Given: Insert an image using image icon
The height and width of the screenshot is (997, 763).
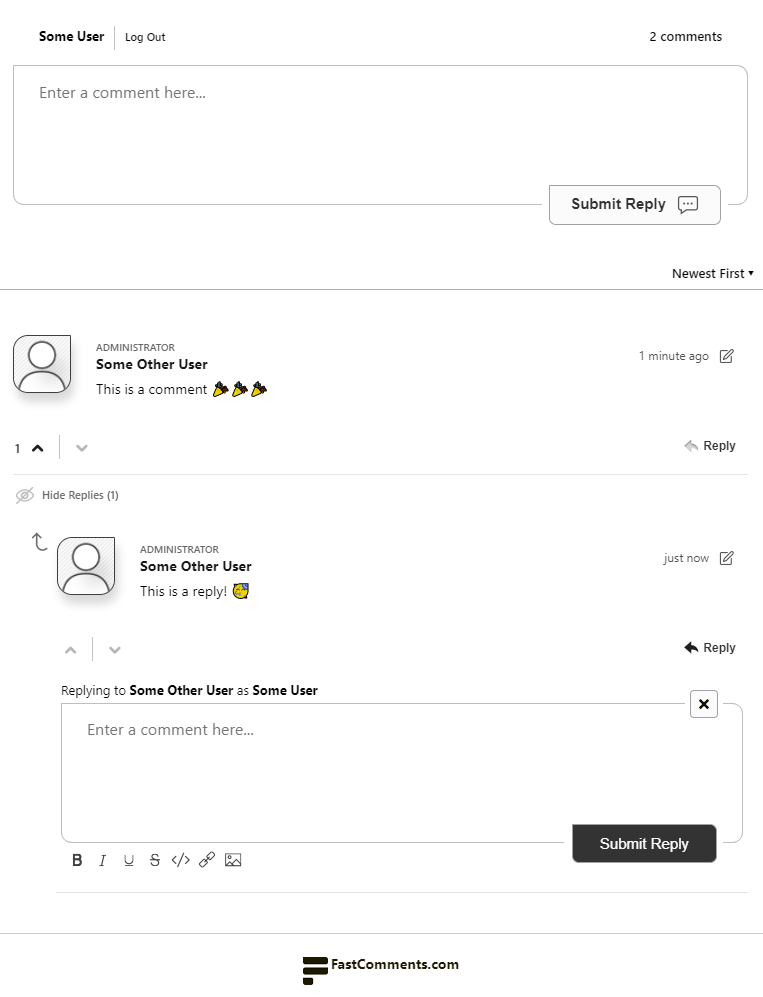Looking at the screenshot, I should coord(233,860).
